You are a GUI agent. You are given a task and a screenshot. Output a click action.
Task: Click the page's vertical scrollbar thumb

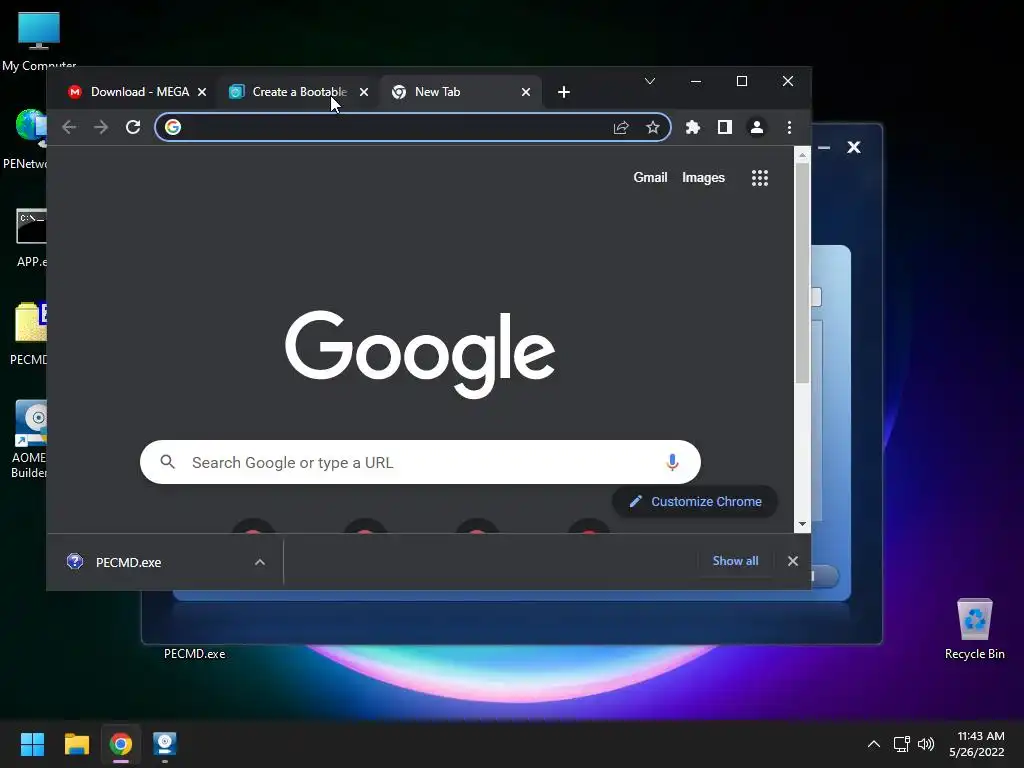(x=802, y=273)
